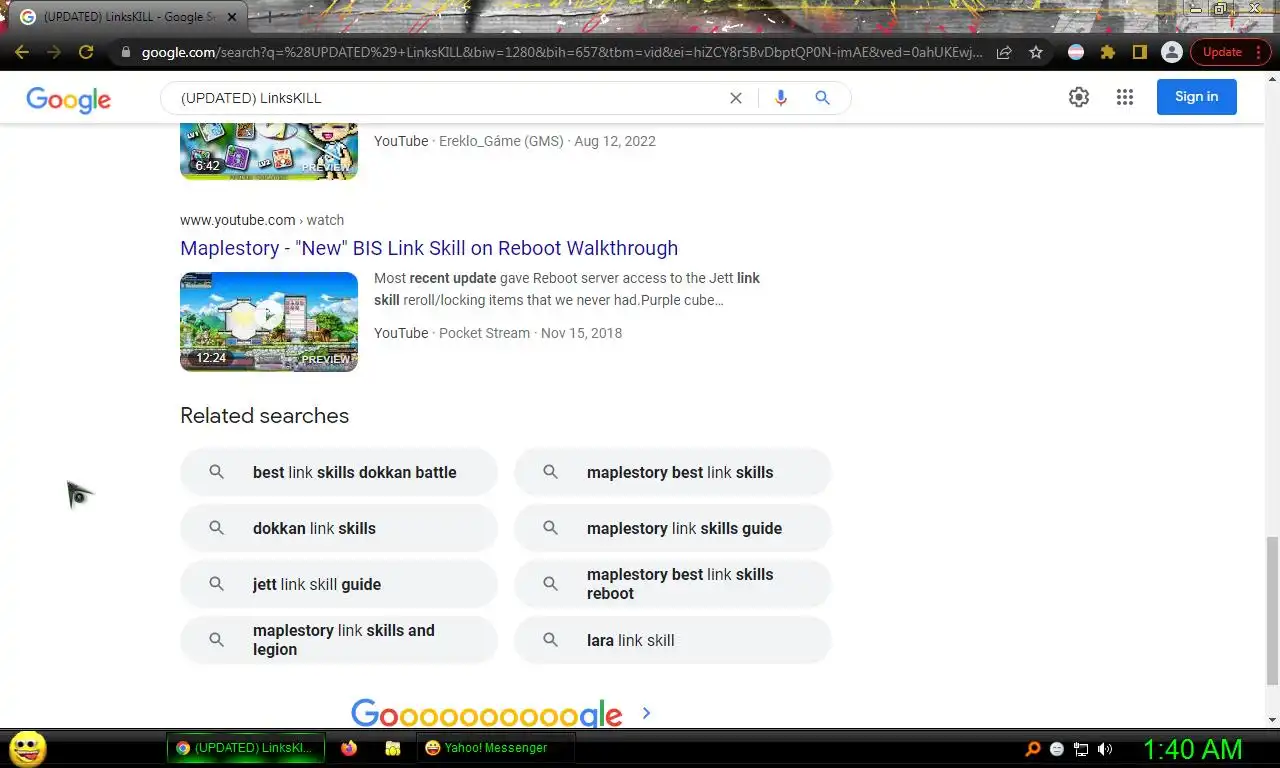Close the LinksKILL Google Search tab

point(232,17)
